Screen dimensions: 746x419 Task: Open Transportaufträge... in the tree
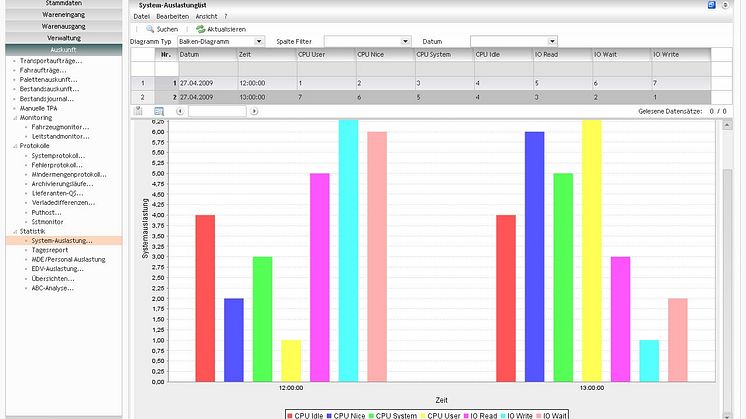[x=51, y=61]
